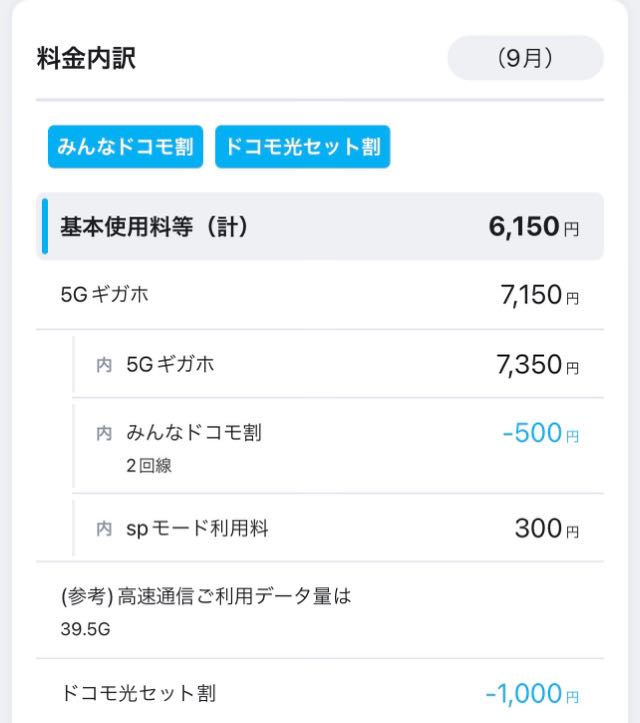The height and width of the screenshot is (723, 640).
Task: Select the inner 5Gギガホ 7,350円 item
Action: 338,364
